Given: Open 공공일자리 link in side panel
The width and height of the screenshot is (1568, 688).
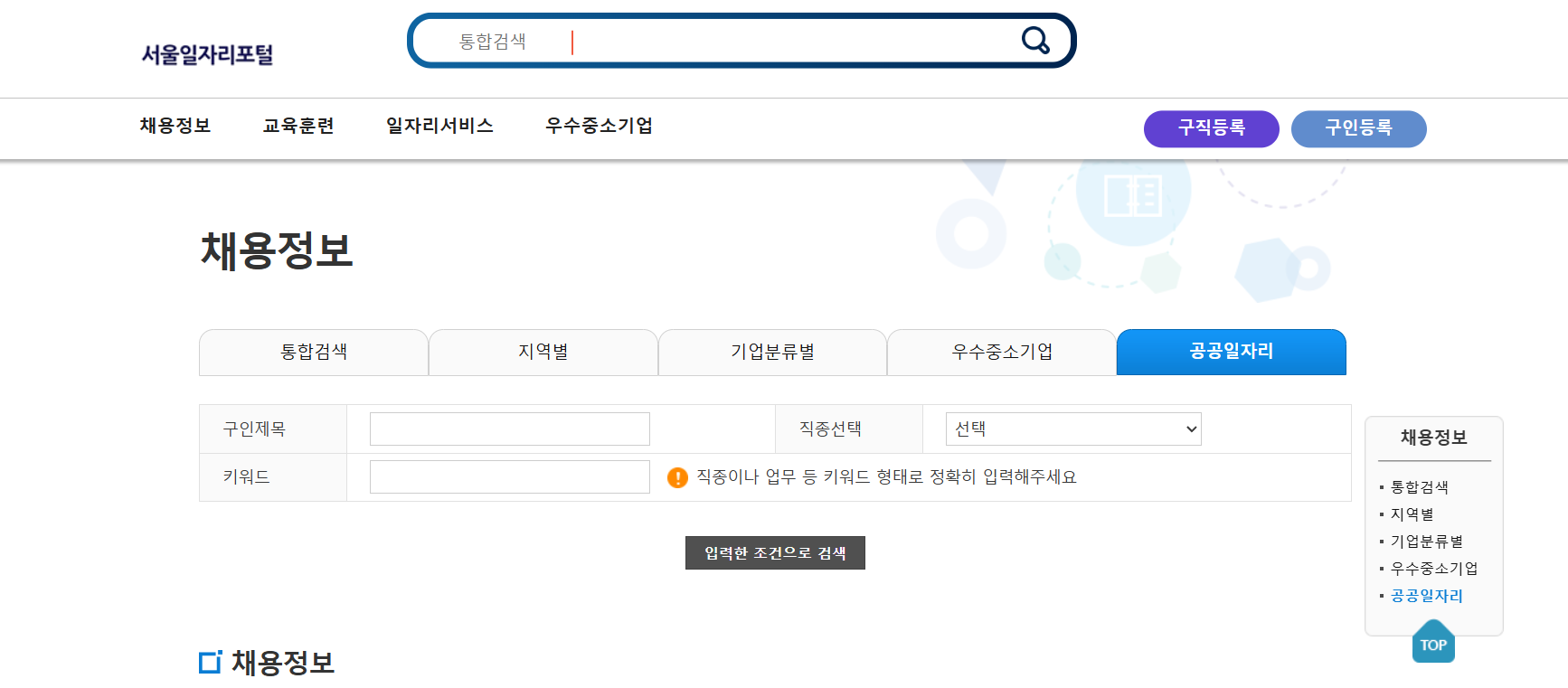Looking at the screenshot, I should pyautogui.click(x=1426, y=596).
